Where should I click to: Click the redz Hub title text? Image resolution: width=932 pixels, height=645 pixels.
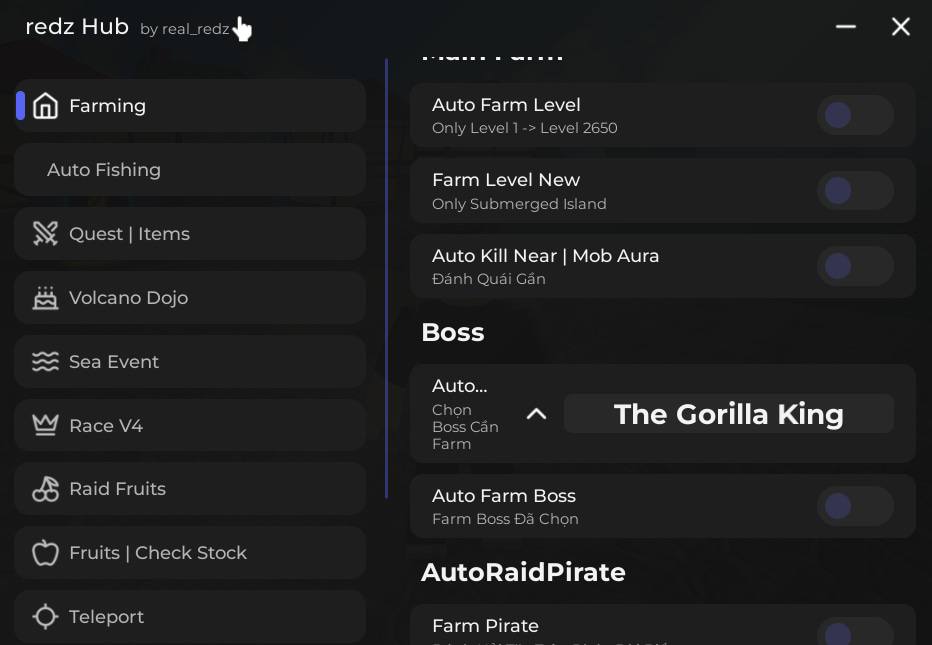click(x=77, y=27)
